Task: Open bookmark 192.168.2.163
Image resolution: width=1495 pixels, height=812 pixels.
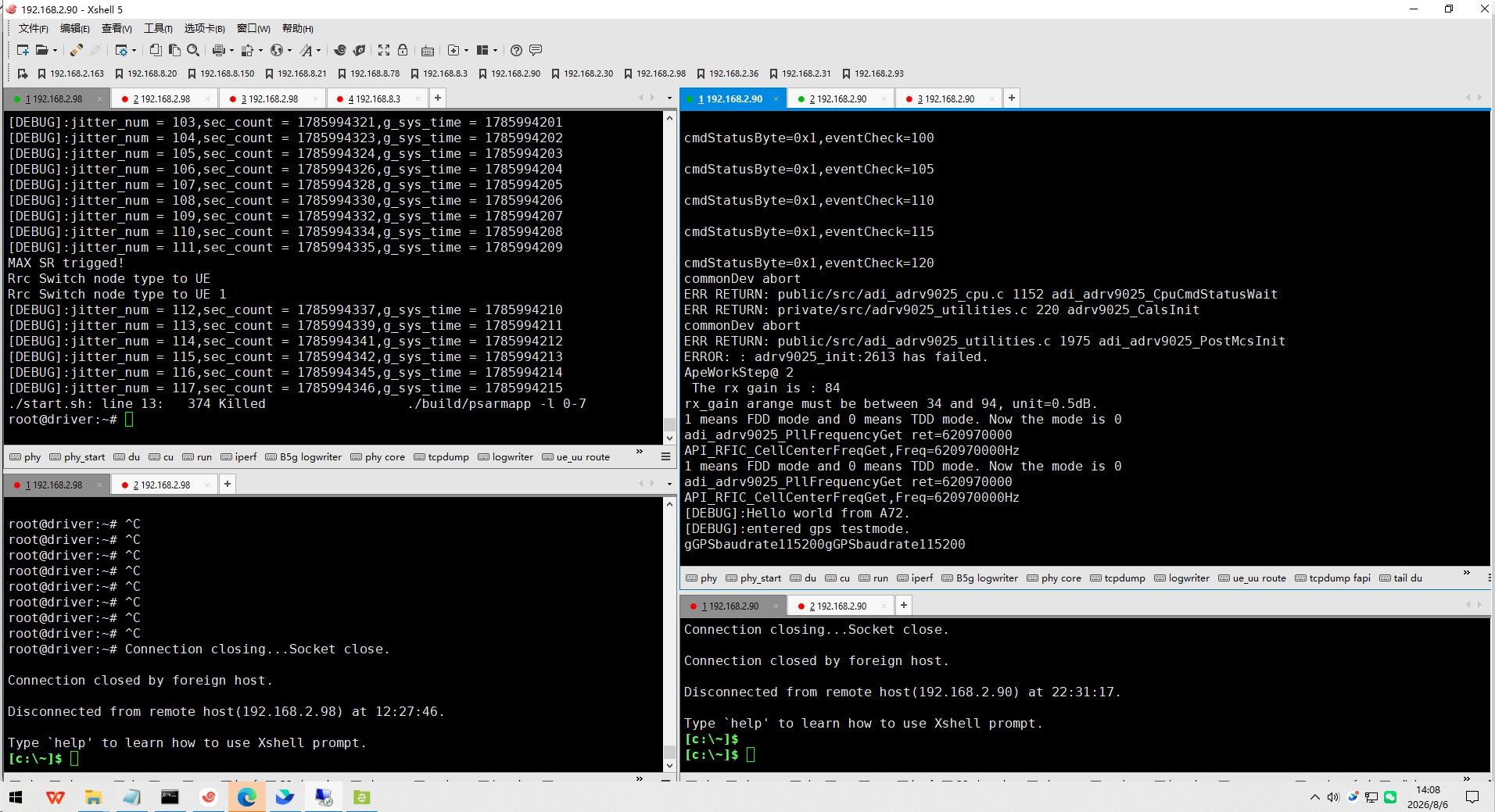Action: pos(71,73)
